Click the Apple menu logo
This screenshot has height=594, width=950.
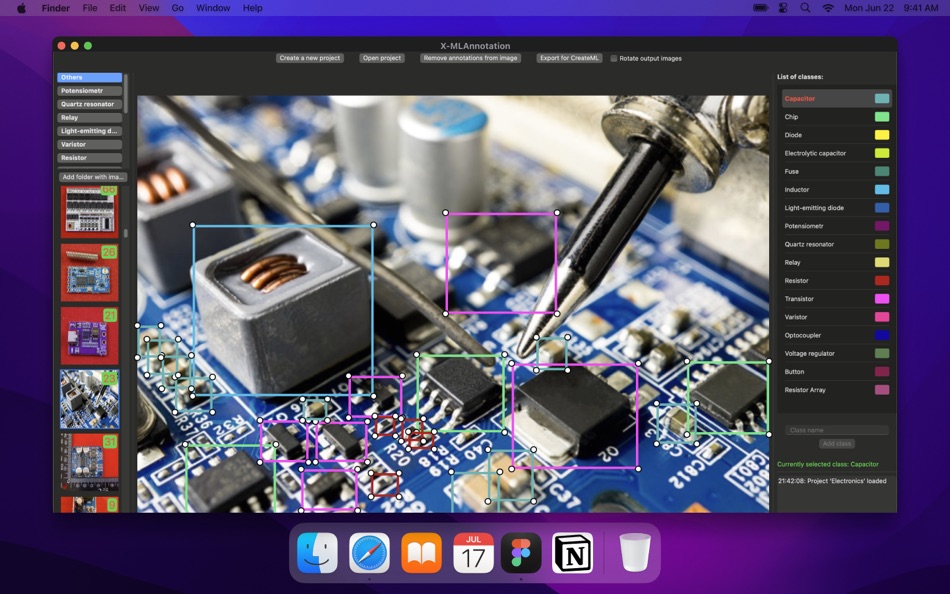click(21, 8)
